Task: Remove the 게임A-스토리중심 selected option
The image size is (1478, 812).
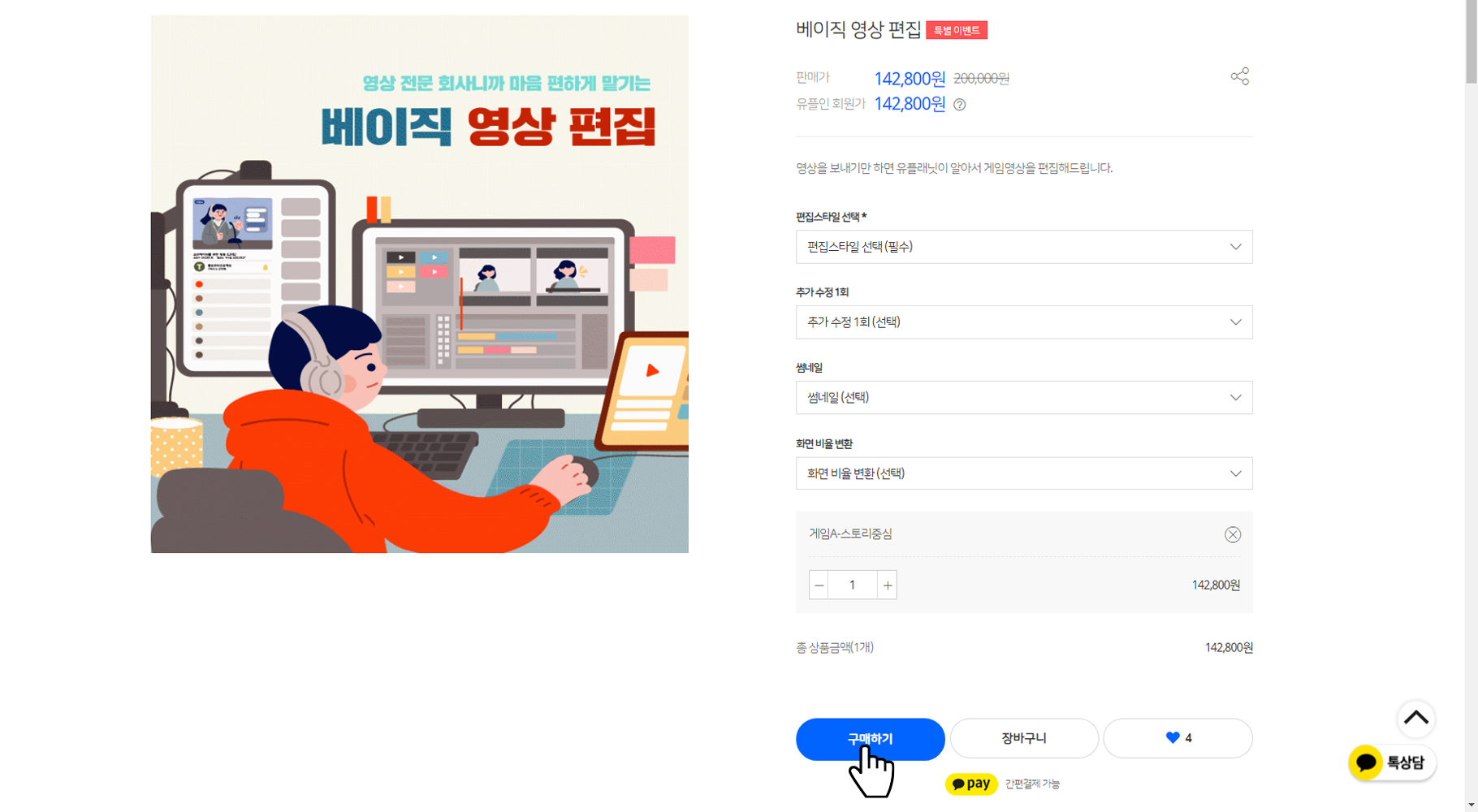Action: pos(1232,534)
